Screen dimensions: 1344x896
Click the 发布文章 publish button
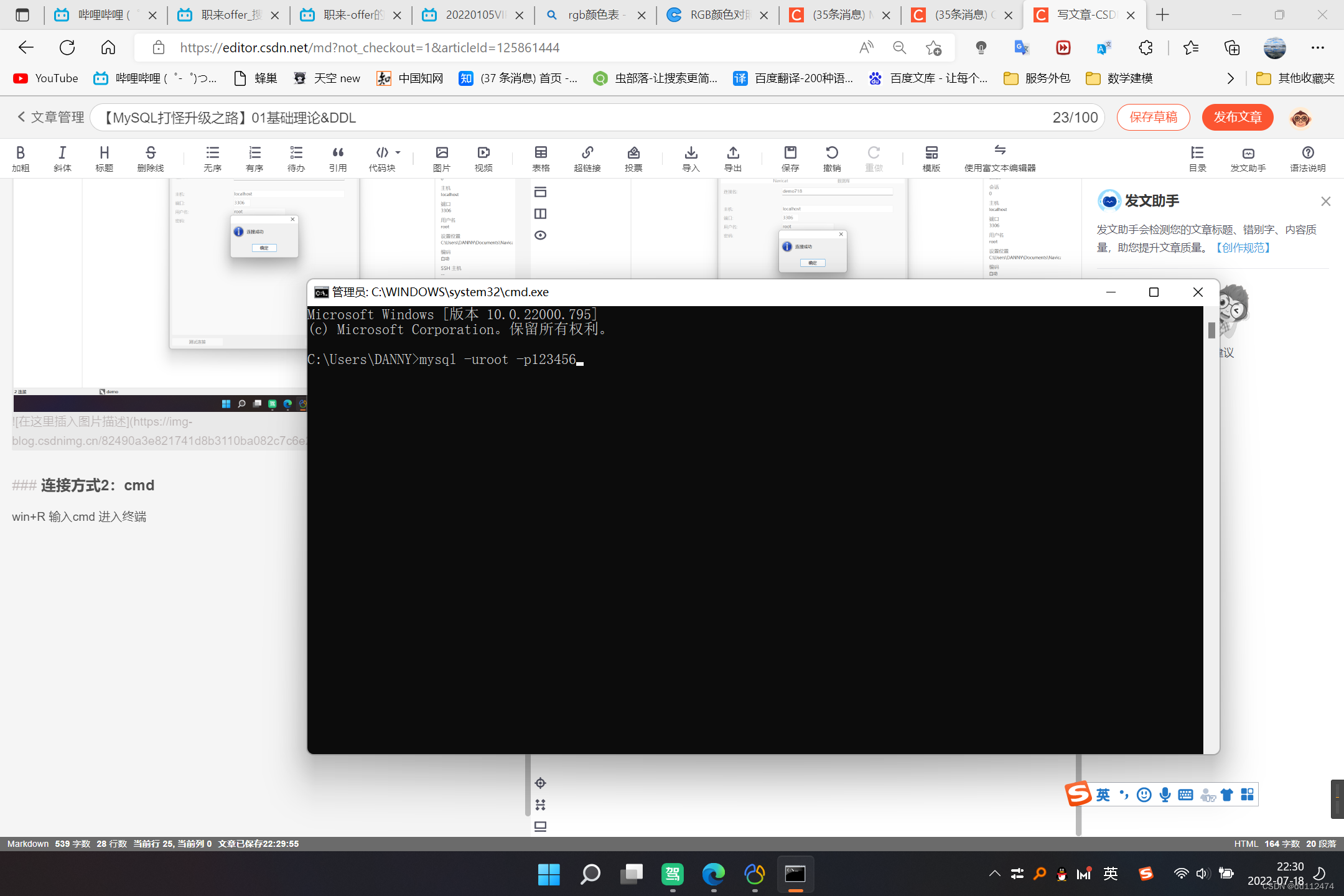(x=1237, y=117)
